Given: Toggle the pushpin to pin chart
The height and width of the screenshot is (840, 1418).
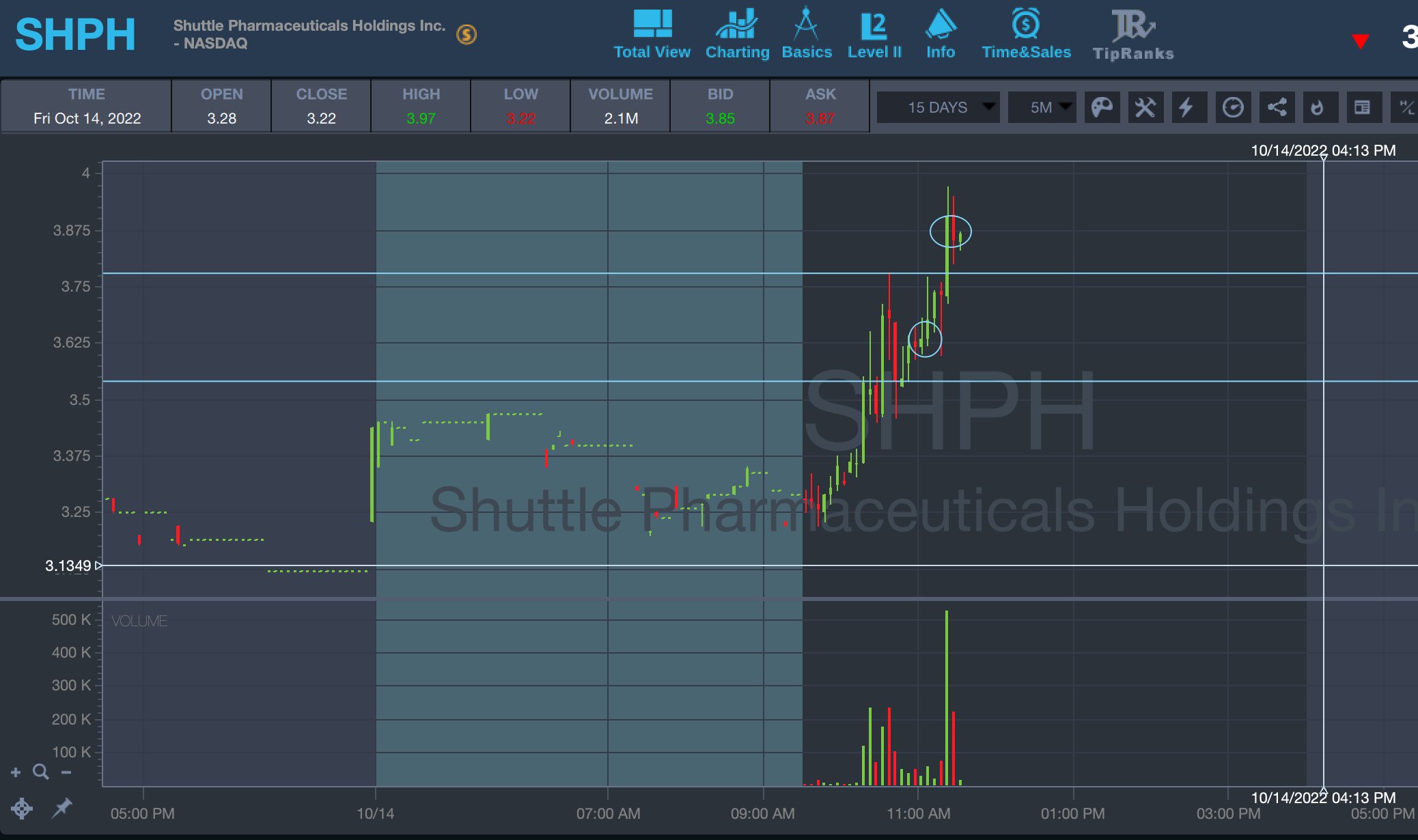Looking at the screenshot, I should click(62, 808).
